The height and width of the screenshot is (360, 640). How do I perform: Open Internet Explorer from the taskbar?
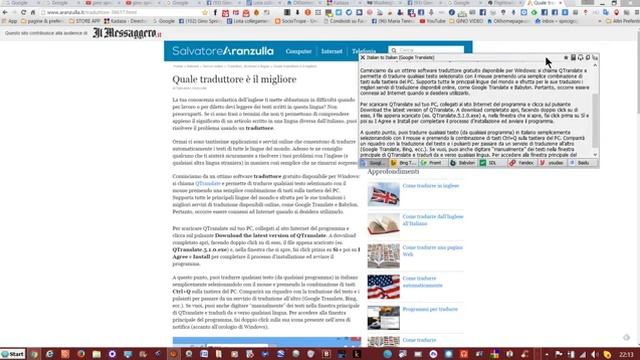pyautogui.click(x=50, y=354)
